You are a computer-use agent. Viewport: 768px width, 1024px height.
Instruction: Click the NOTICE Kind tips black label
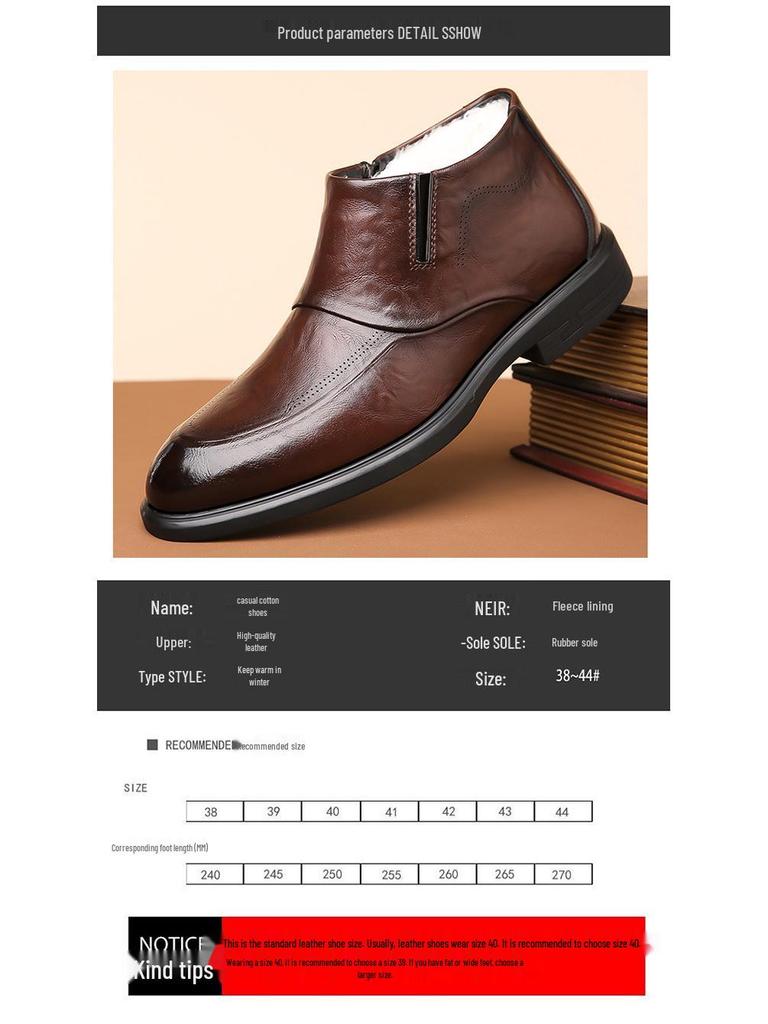pos(175,956)
